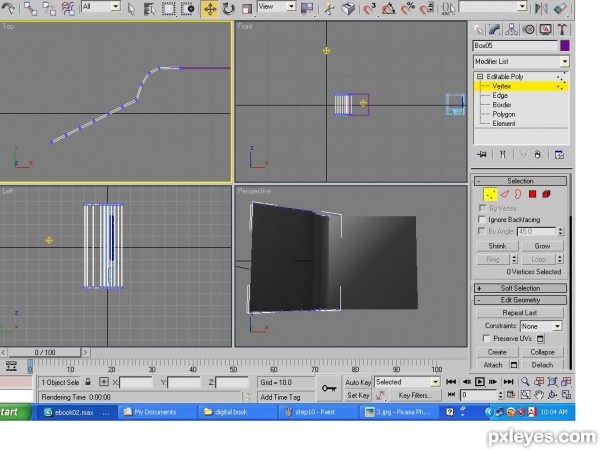Open the selection filter All dropdown
The height and width of the screenshot is (450, 600).
point(101,7)
